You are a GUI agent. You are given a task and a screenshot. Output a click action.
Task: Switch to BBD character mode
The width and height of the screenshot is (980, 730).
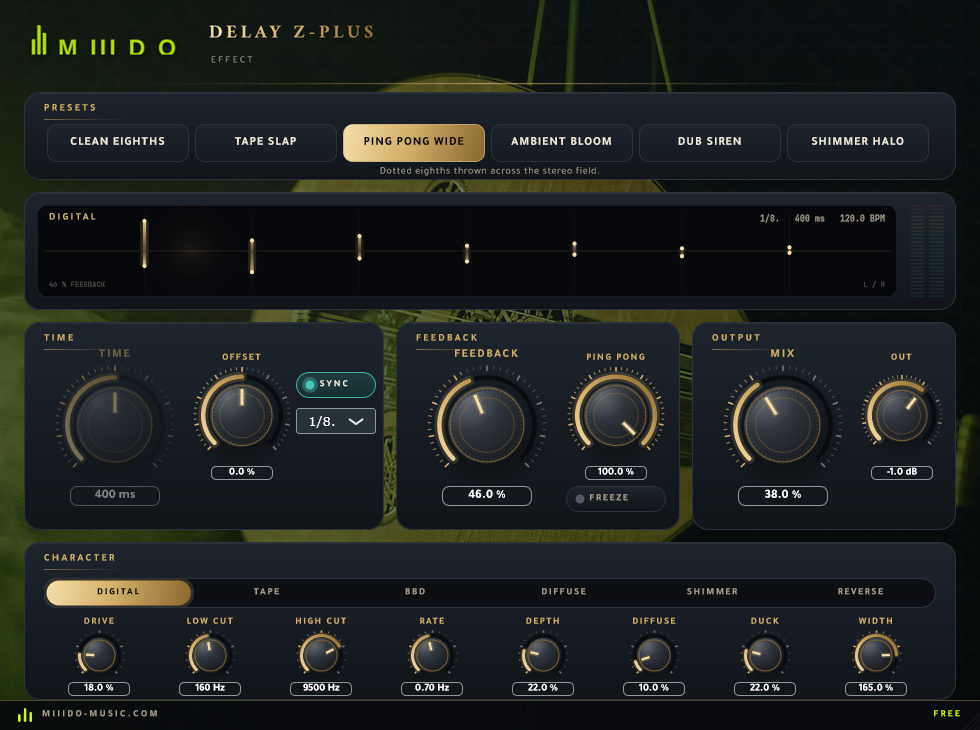415,592
